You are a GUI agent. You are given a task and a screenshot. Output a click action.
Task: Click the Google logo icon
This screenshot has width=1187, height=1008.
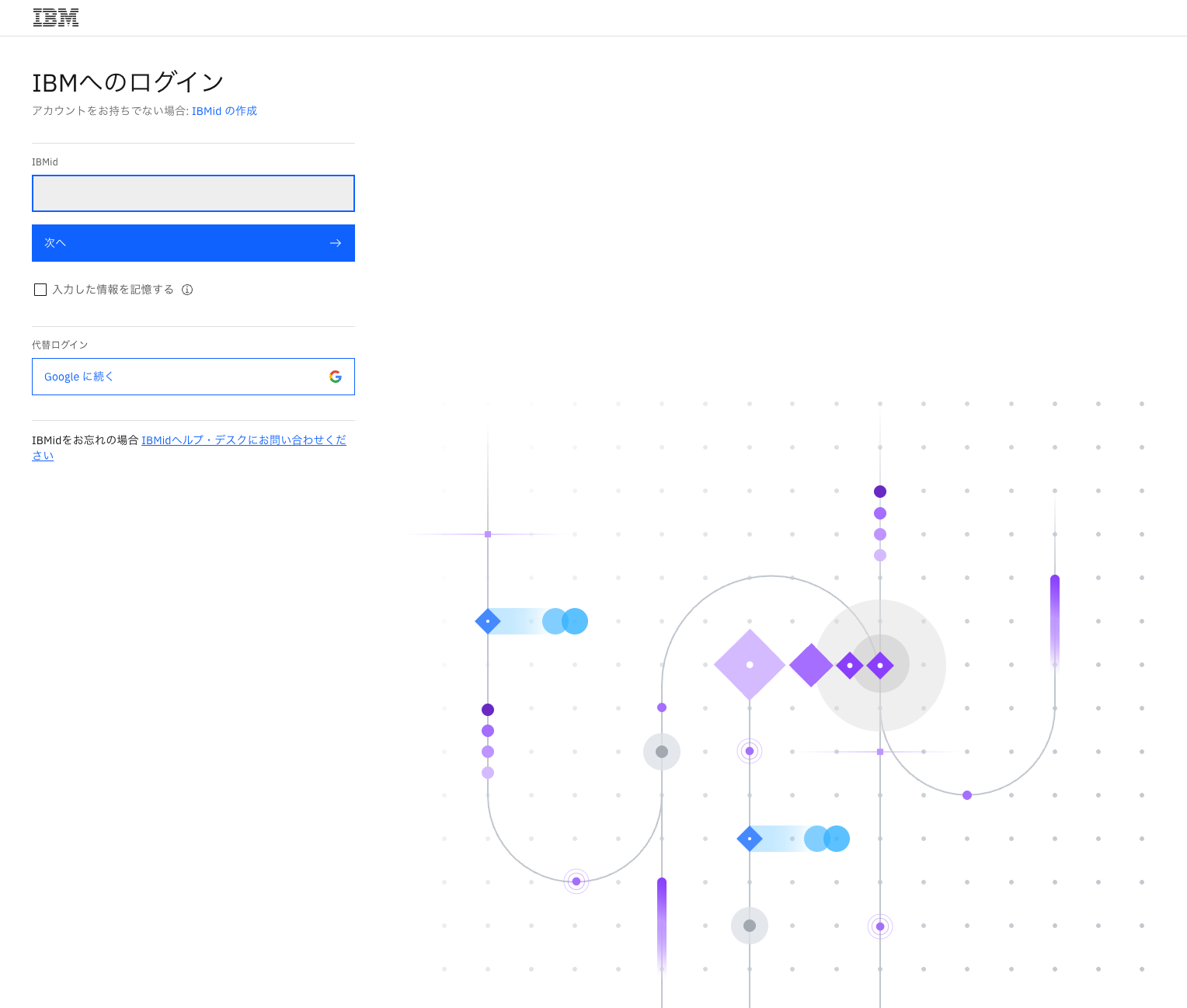click(x=336, y=377)
